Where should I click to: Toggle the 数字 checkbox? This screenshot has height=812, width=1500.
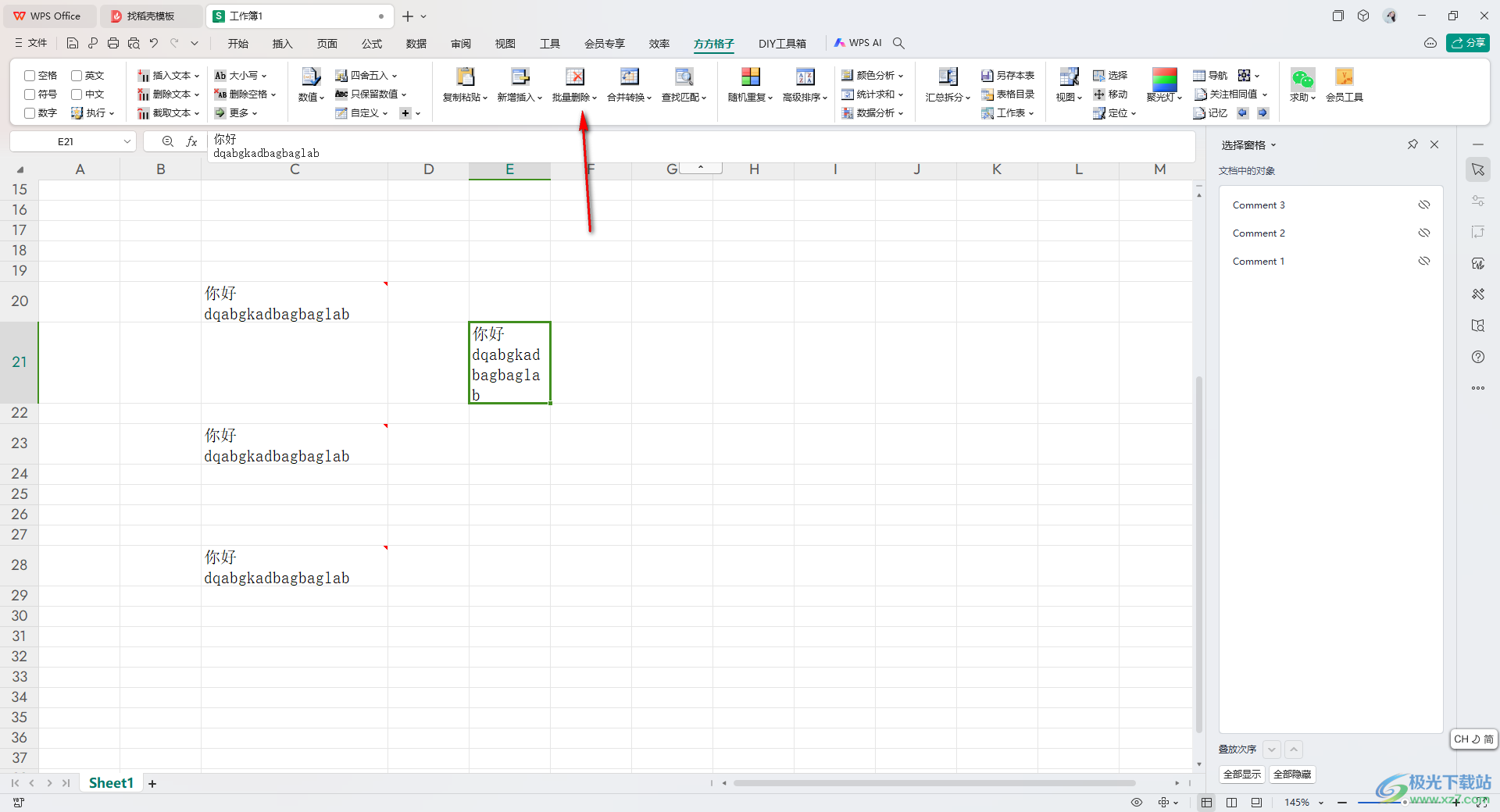[30, 113]
